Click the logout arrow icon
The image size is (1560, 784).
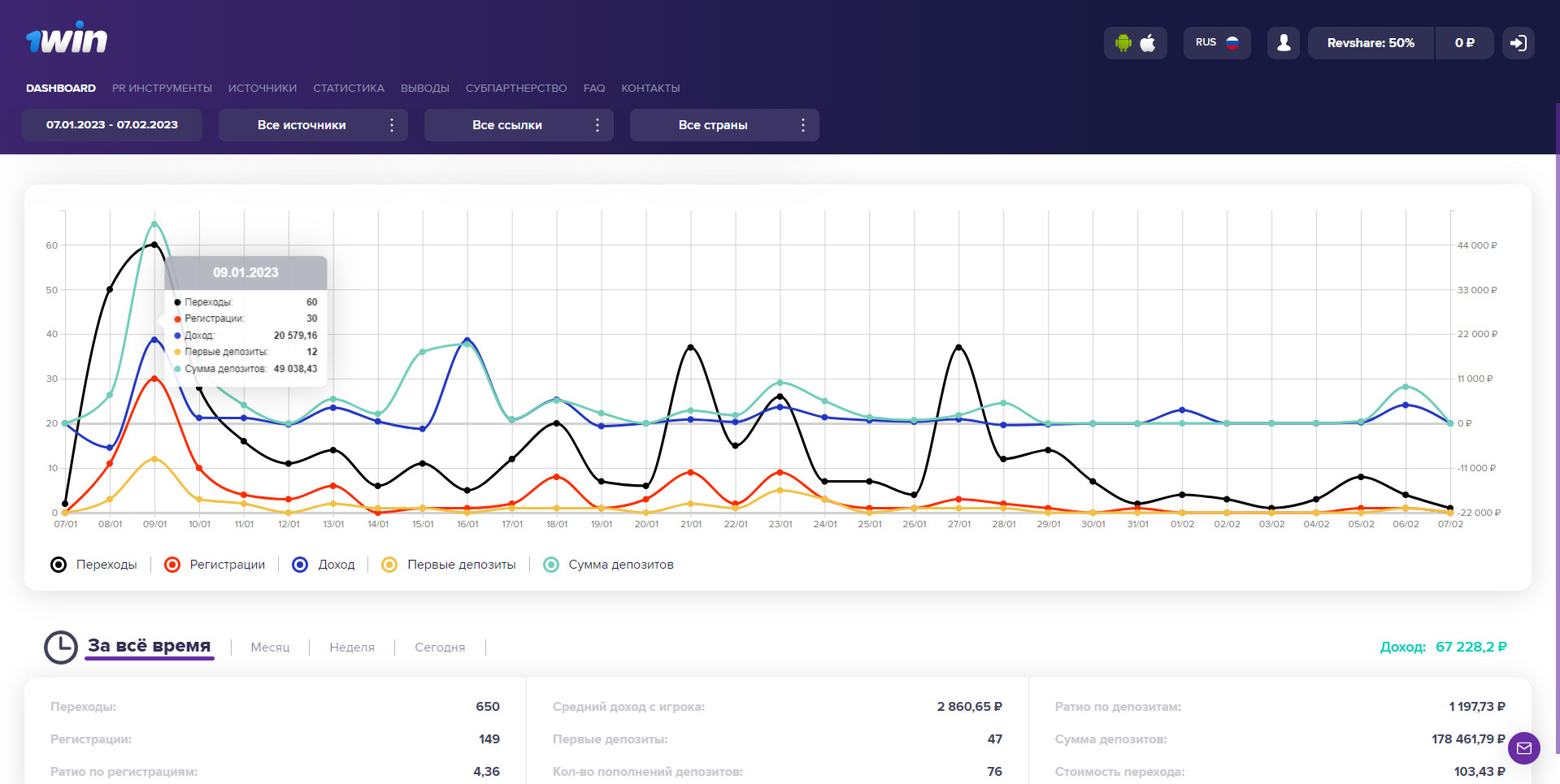1519,43
